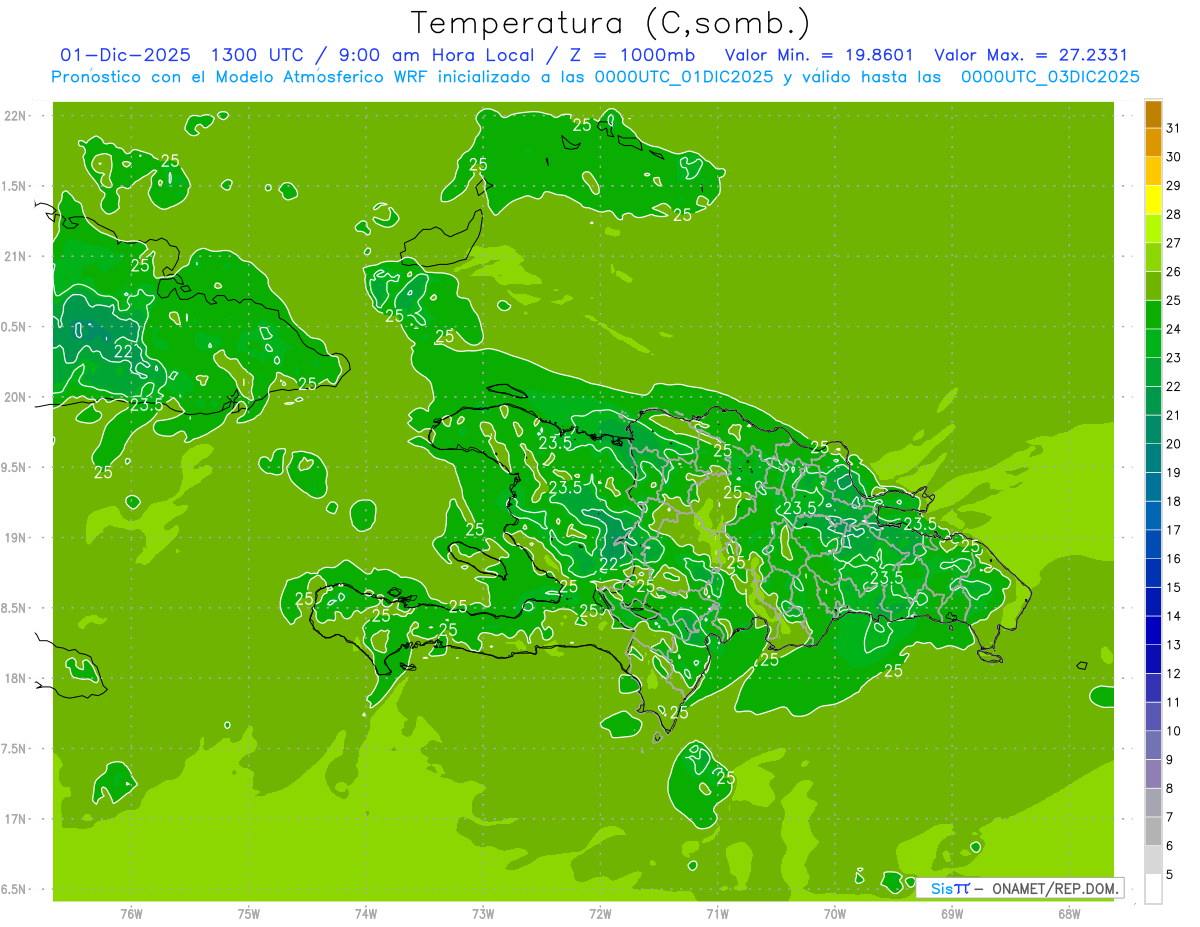Select the gray swatch between 6 and 7

click(x=1153, y=831)
